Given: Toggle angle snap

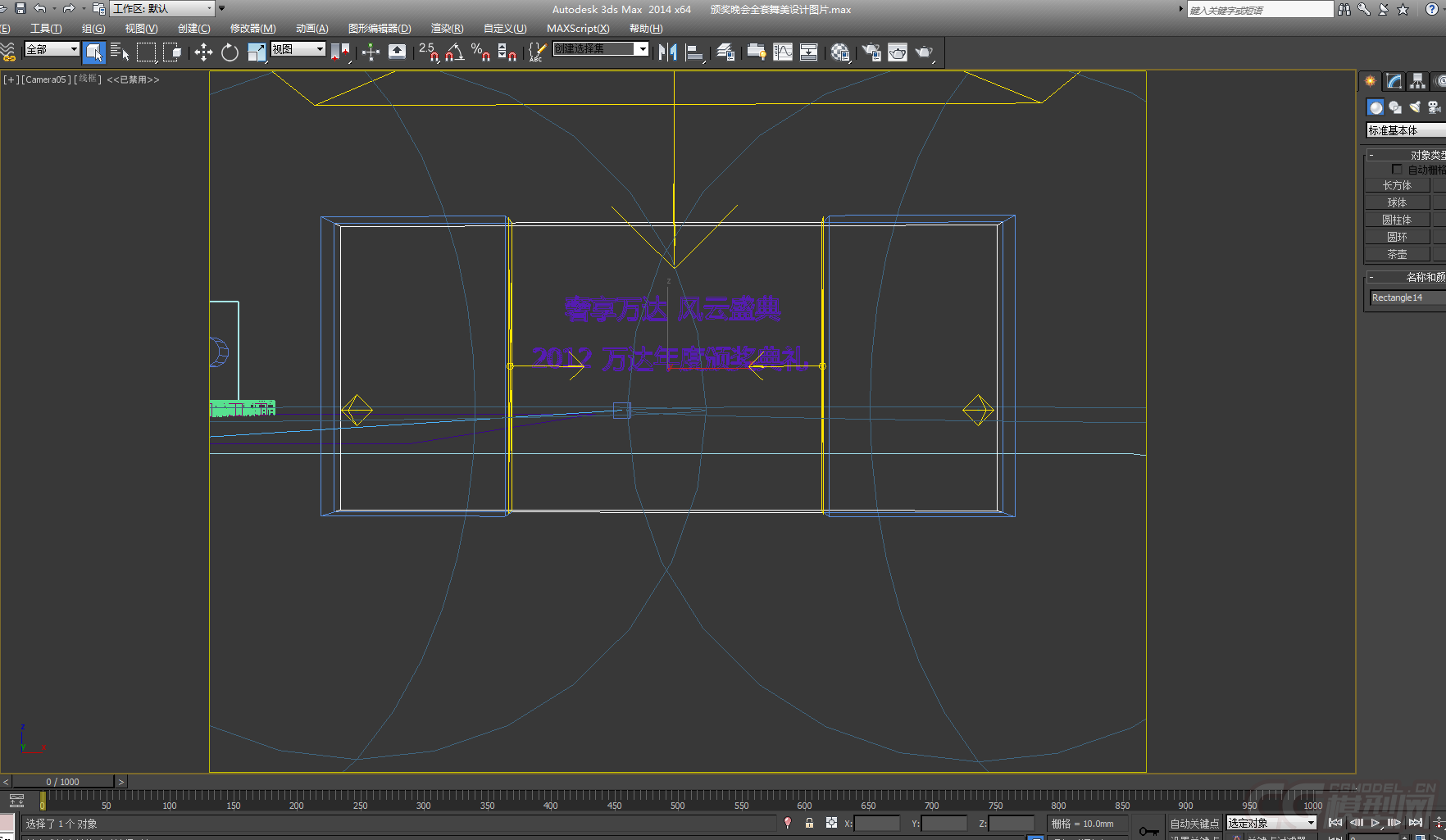Looking at the screenshot, I should 455,52.
